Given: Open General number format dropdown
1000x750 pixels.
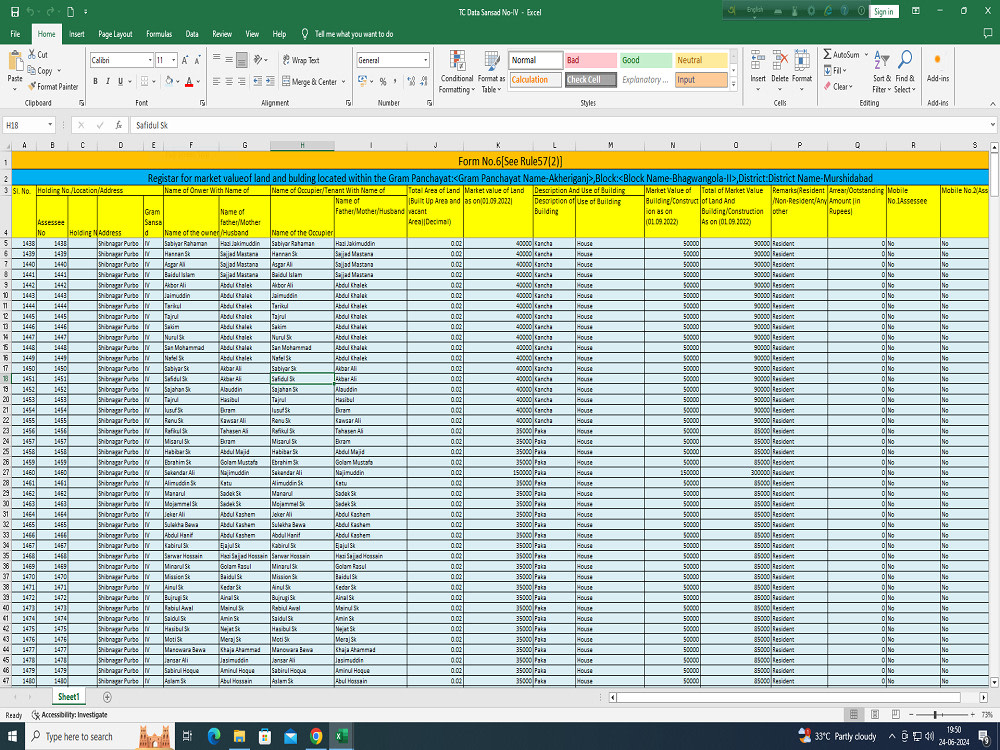Looking at the screenshot, I should point(425,60).
